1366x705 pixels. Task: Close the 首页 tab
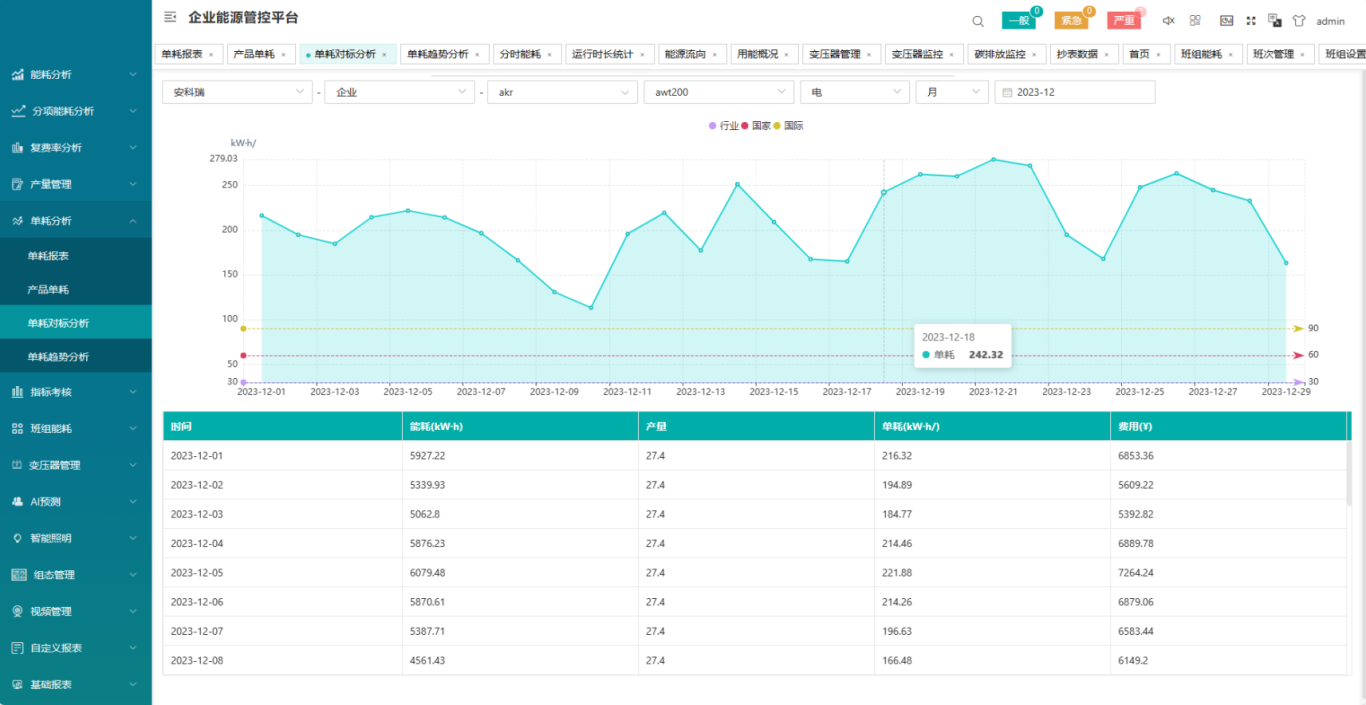[x=1158, y=55]
